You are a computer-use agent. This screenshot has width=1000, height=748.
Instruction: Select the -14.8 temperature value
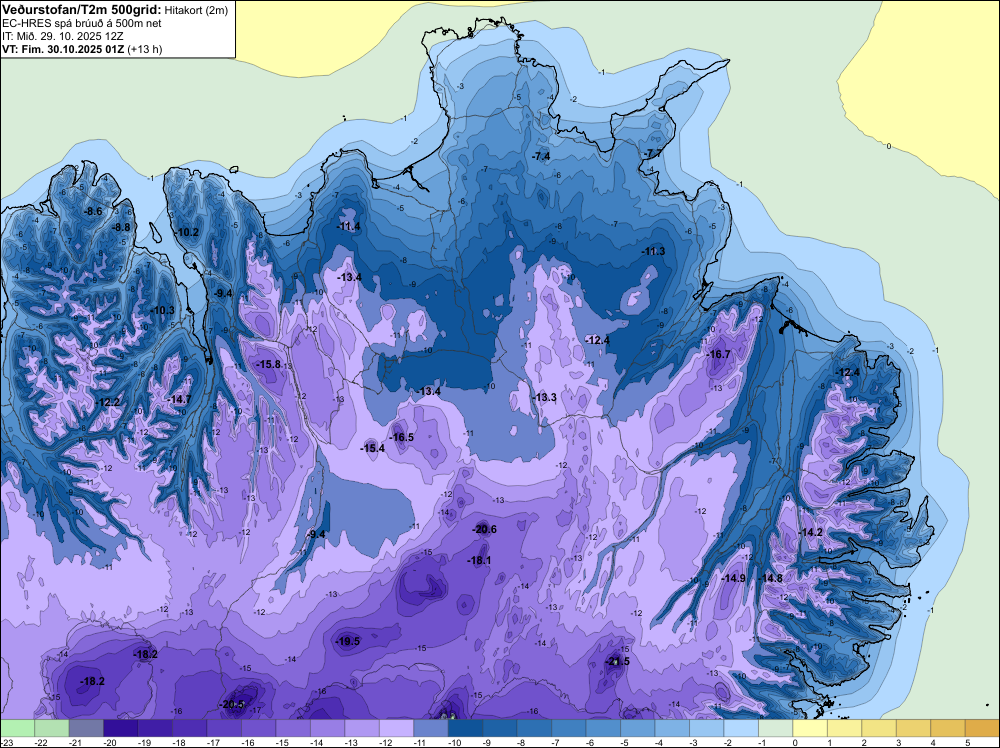[770, 578]
